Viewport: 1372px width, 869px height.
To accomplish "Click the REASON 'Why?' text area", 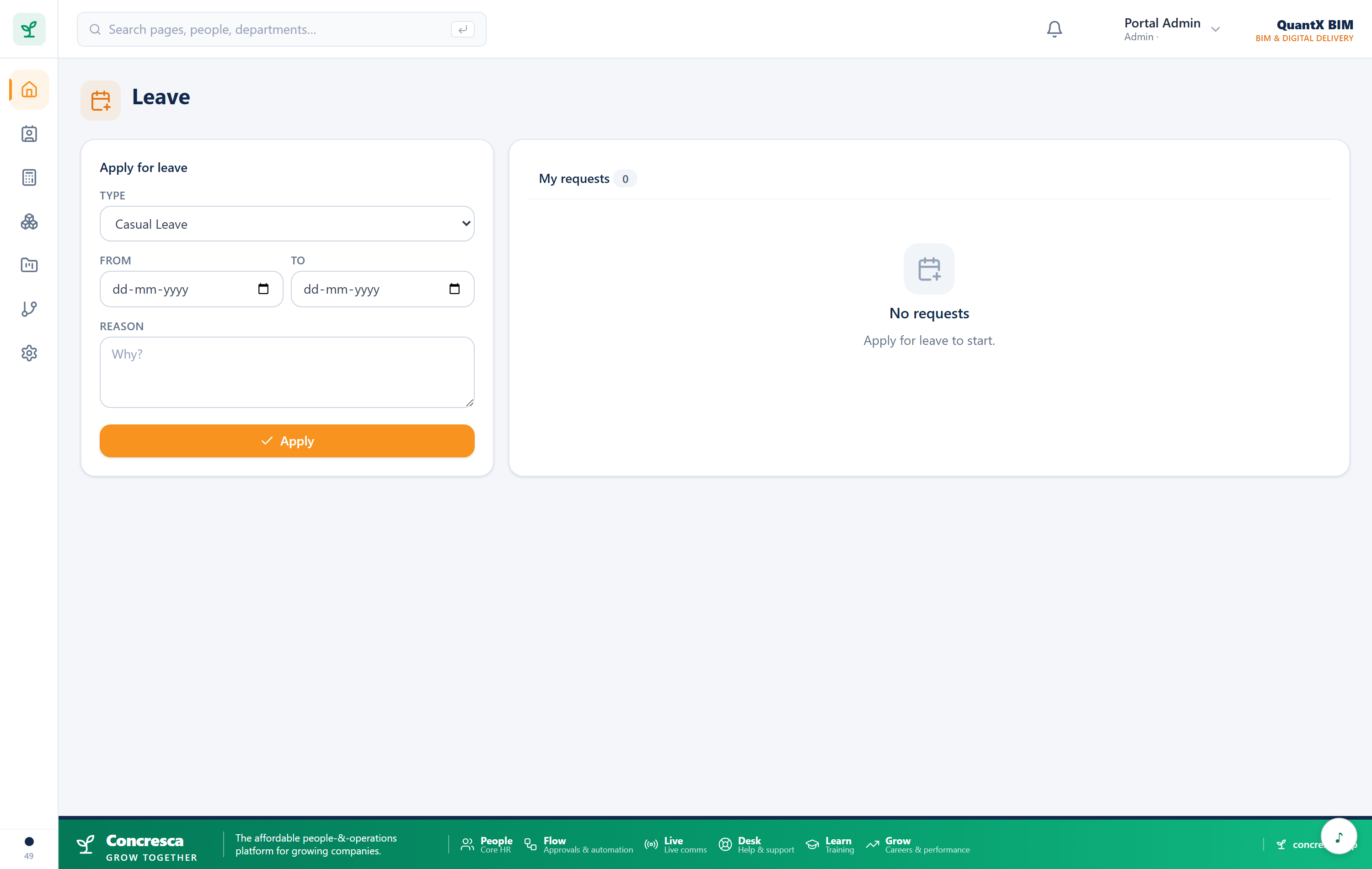I will click(x=287, y=372).
